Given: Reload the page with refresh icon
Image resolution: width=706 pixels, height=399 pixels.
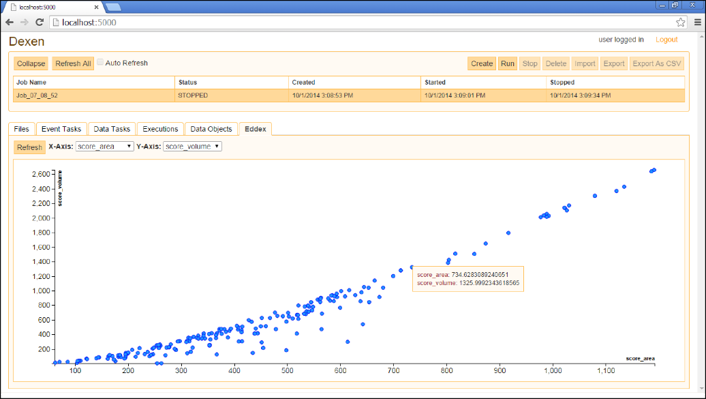Looking at the screenshot, I should [x=40, y=22].
